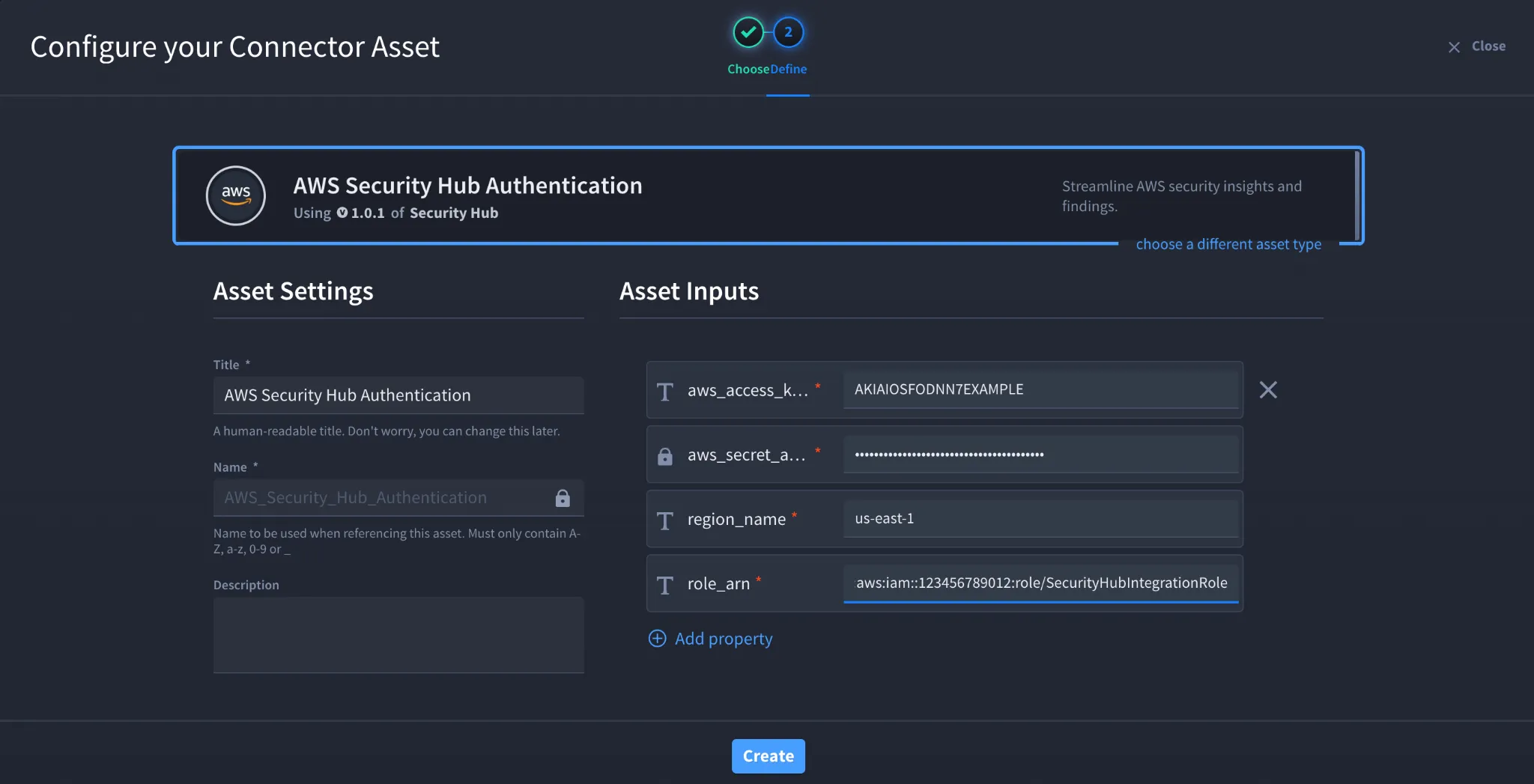Click the aws_access_k... property label

(748, 390)
